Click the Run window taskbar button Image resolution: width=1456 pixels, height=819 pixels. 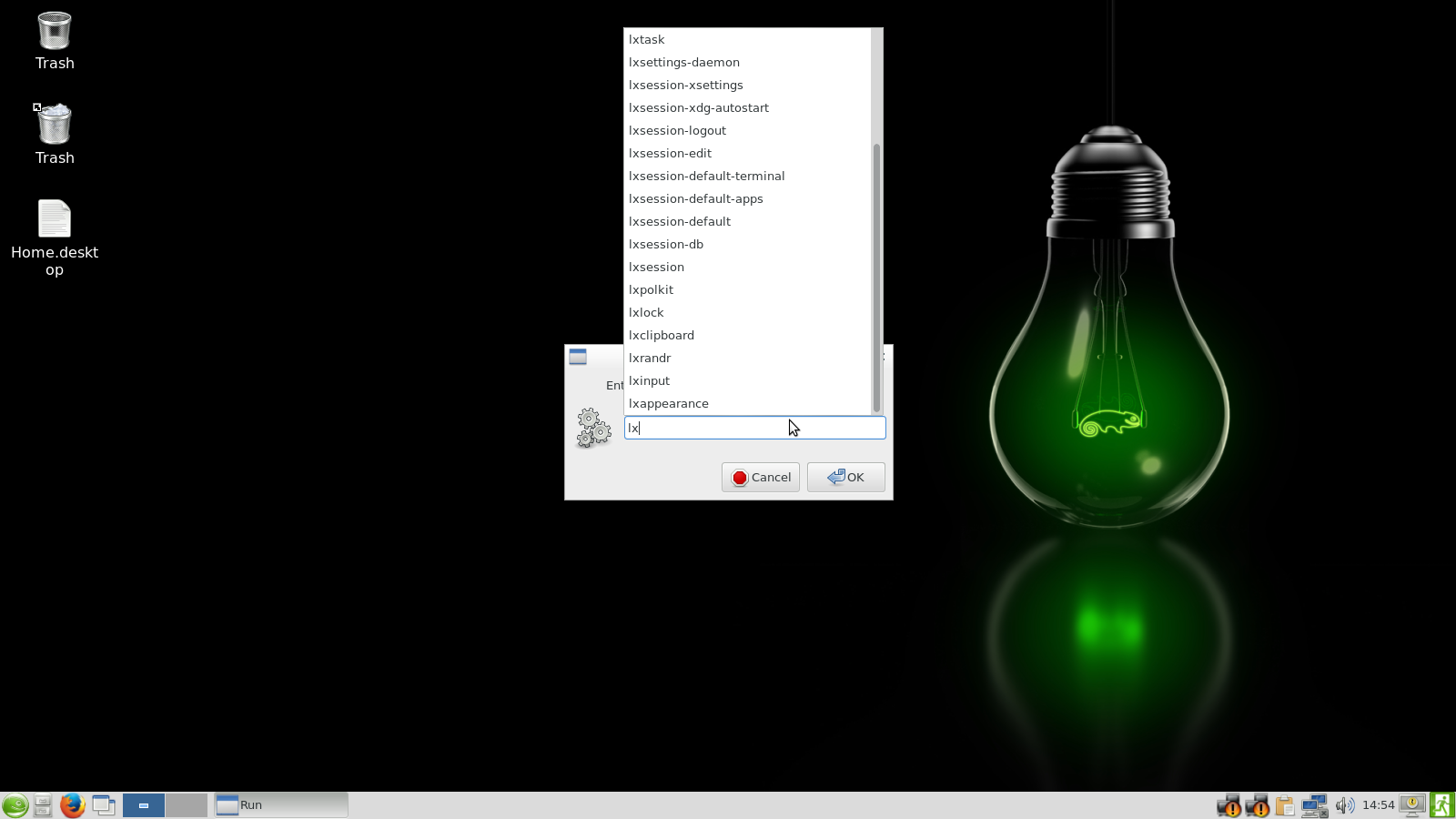[x=280, y=805]
